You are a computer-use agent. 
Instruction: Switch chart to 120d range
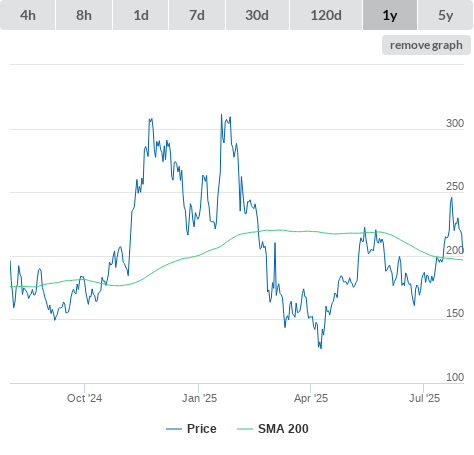click(x=326, y=15)
